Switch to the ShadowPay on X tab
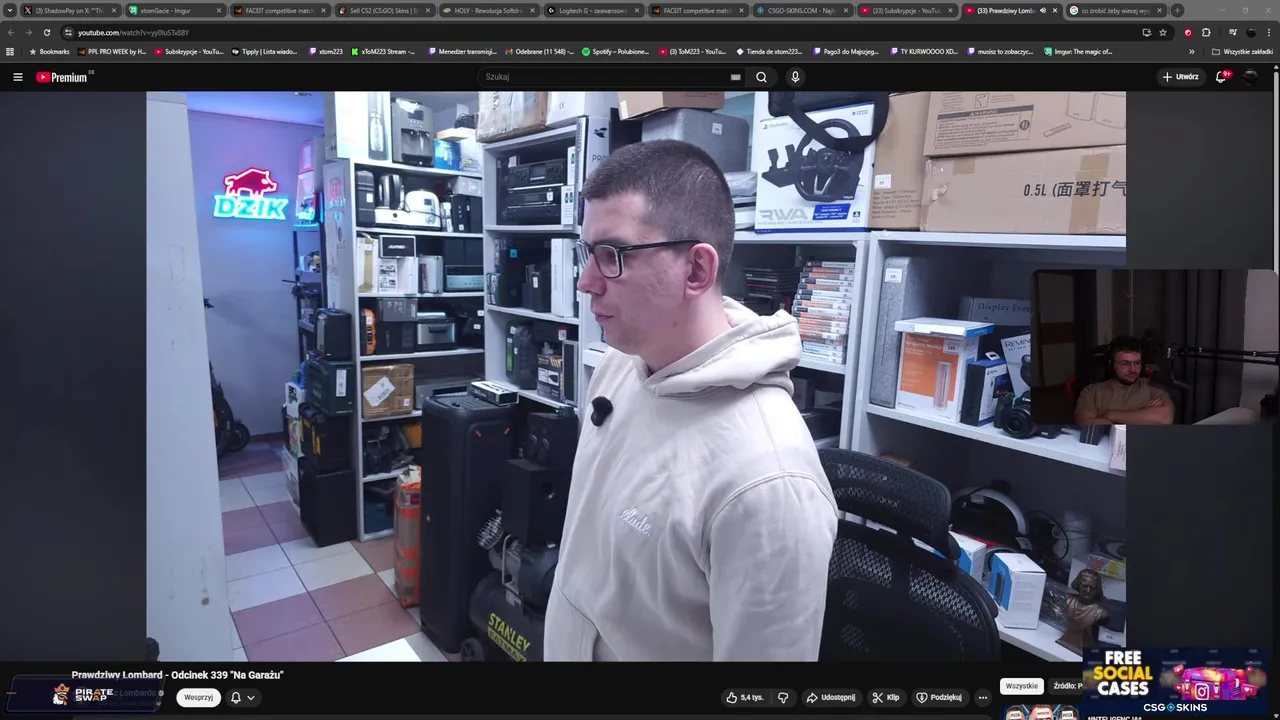The image size is (1280, 720). coord(70,10)
